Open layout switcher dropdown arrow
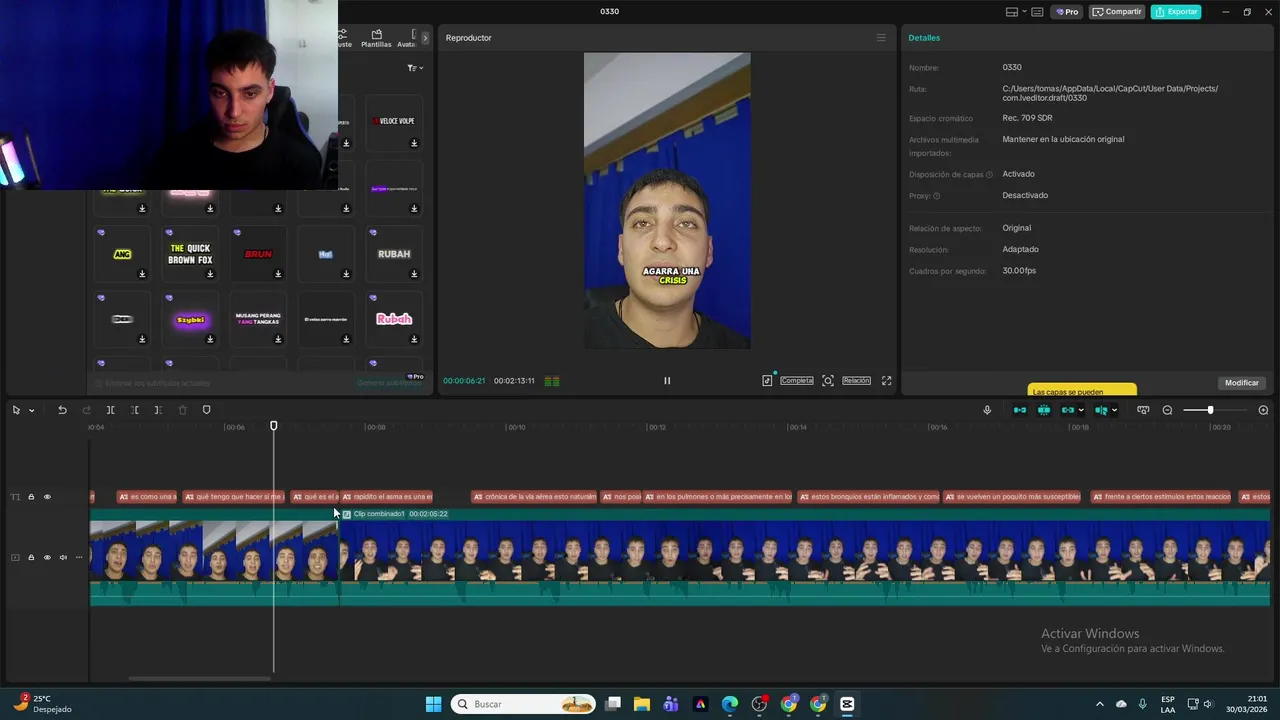The image size is (1280, 720). tap(1024, 12)
